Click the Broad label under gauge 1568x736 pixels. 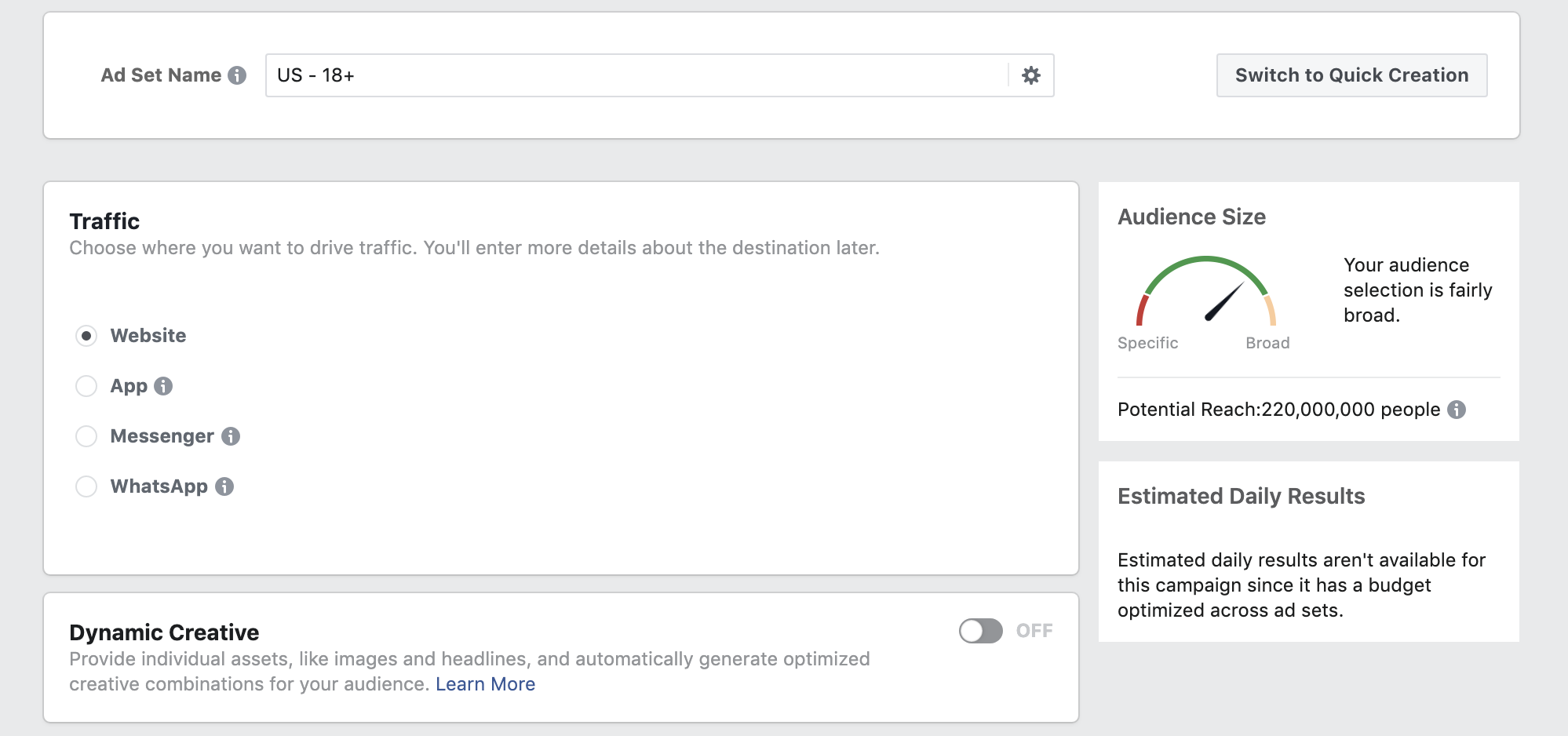point(1267,343)
